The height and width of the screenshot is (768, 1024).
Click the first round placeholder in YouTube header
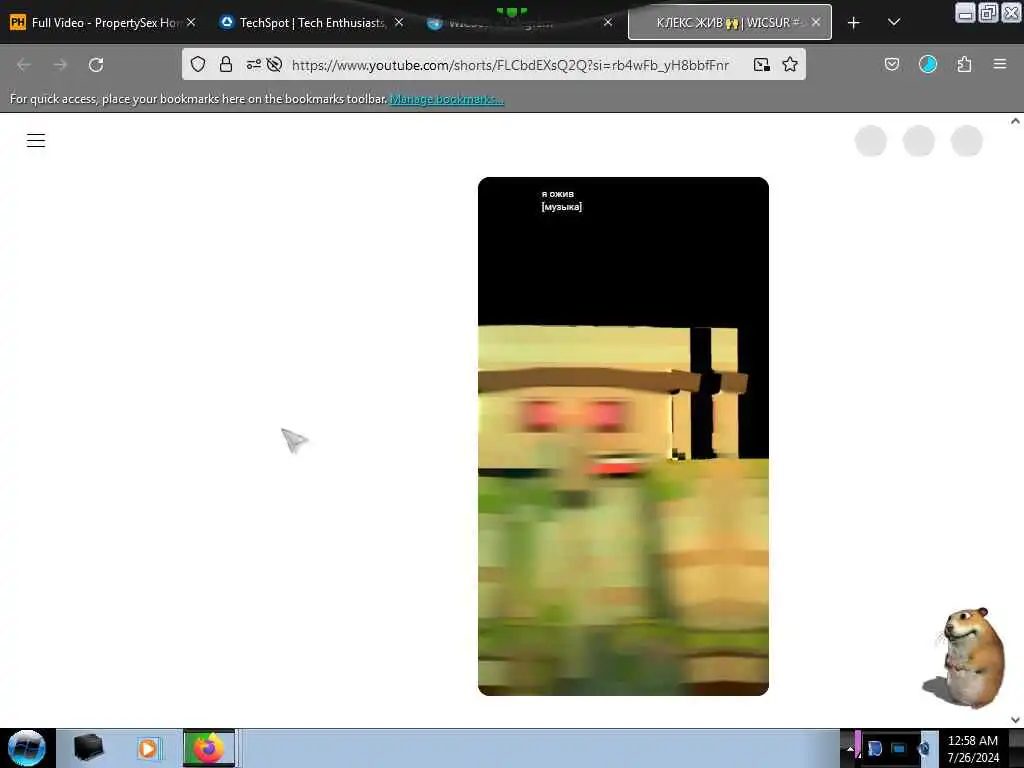pos(871,141)
